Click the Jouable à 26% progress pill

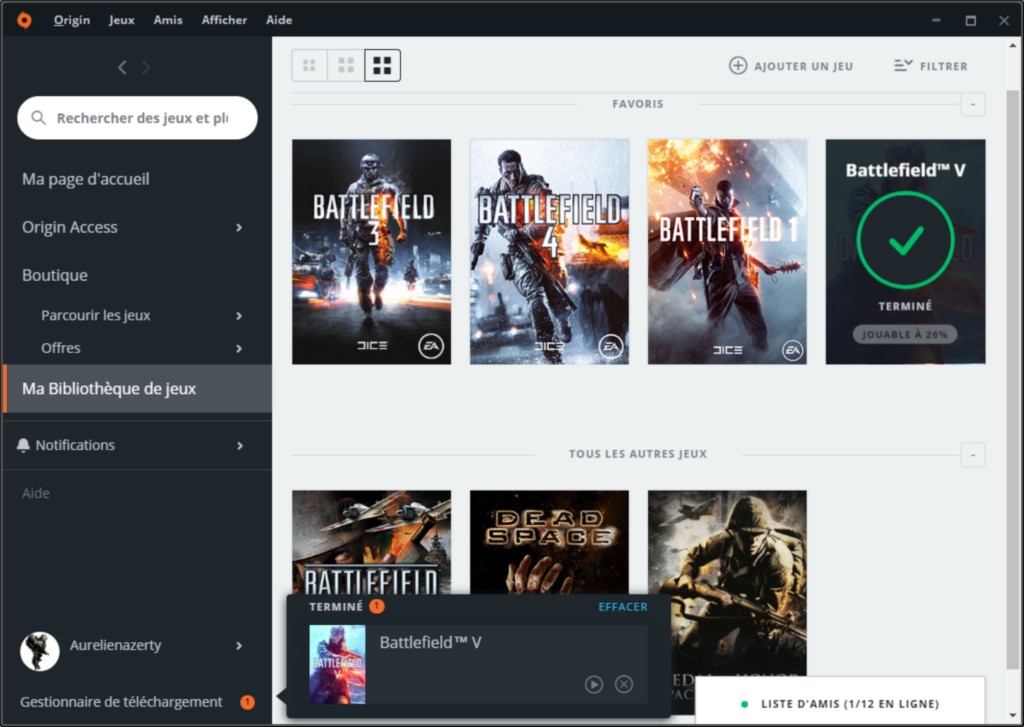(x=905, y=334)
